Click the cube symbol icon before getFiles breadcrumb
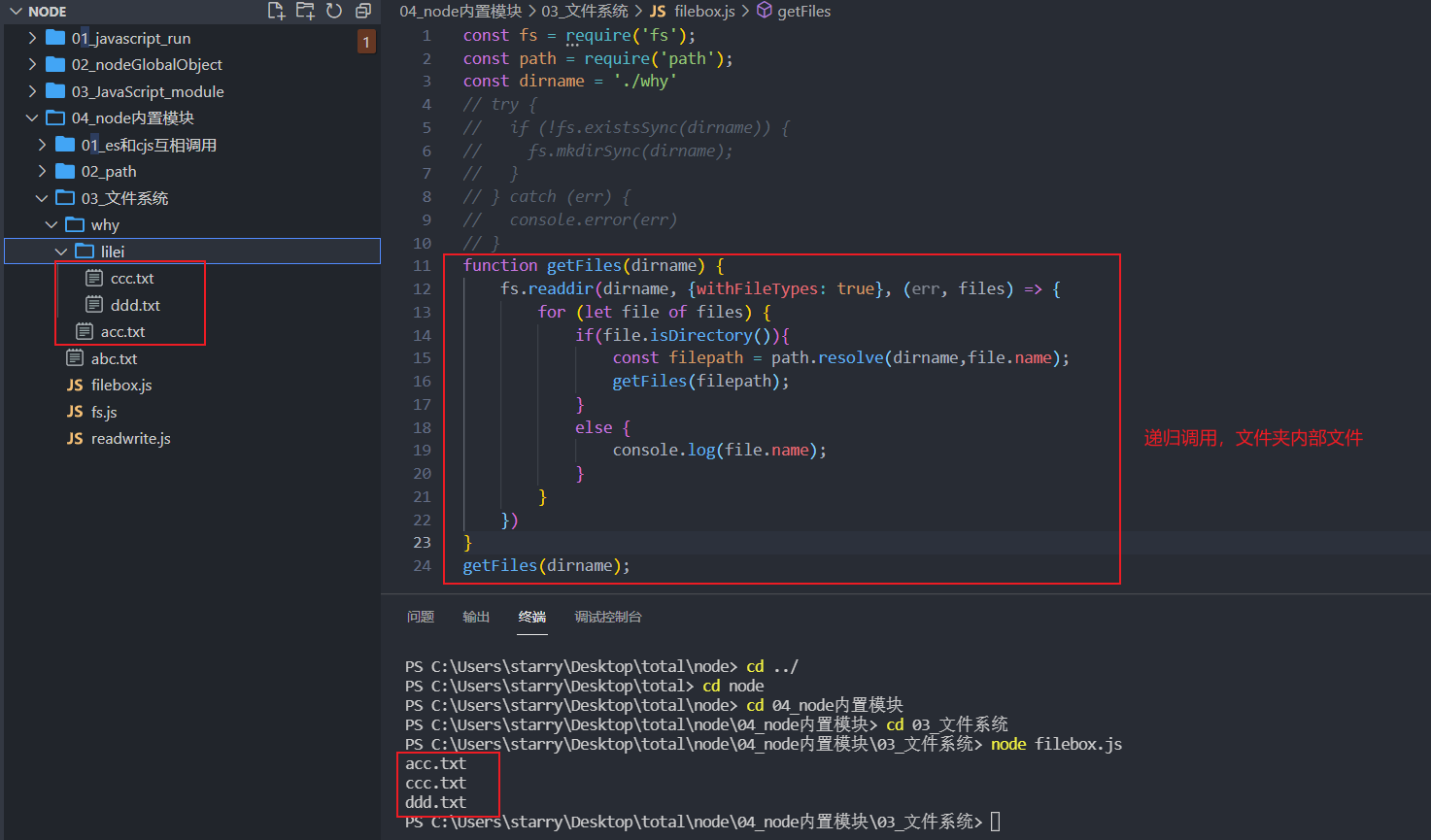Screen dimensions: 1431x840 click(765, 10)
